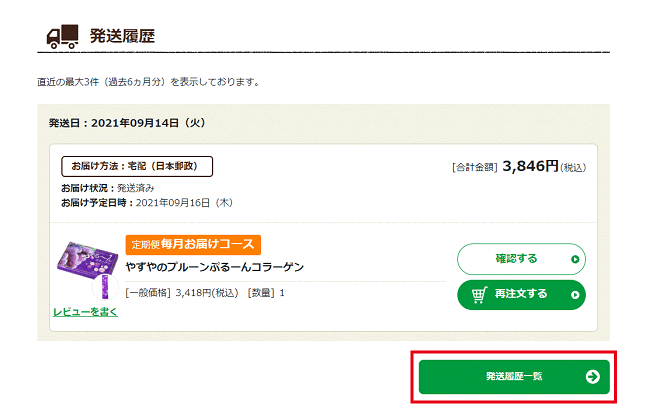Click the 直近の最大3件 notice text
The image size is (660, 410).
147,81
